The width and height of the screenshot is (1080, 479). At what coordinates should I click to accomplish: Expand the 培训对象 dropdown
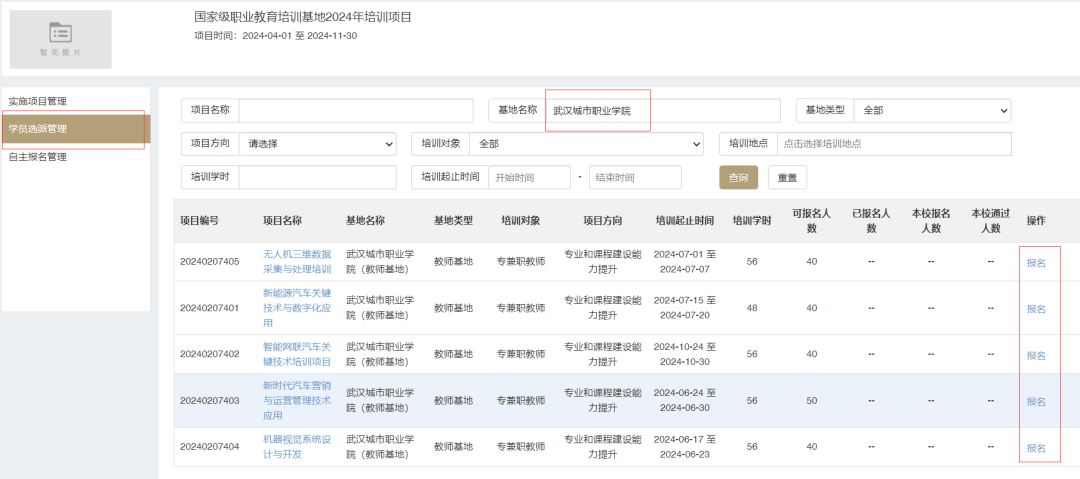click(x=585, y=144)
